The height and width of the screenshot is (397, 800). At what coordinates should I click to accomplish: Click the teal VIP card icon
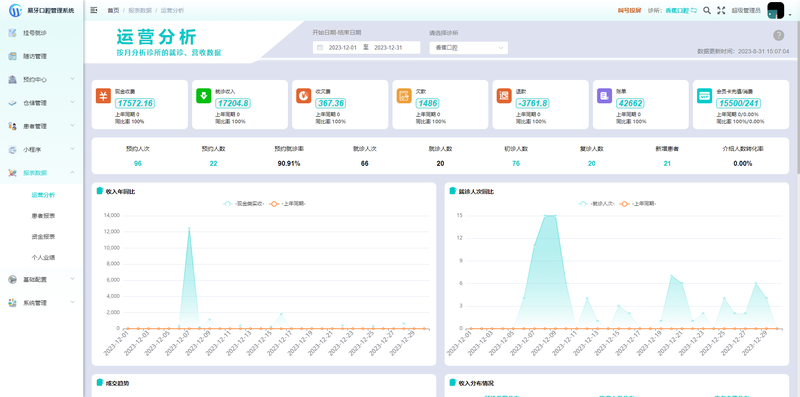[705, 95]
